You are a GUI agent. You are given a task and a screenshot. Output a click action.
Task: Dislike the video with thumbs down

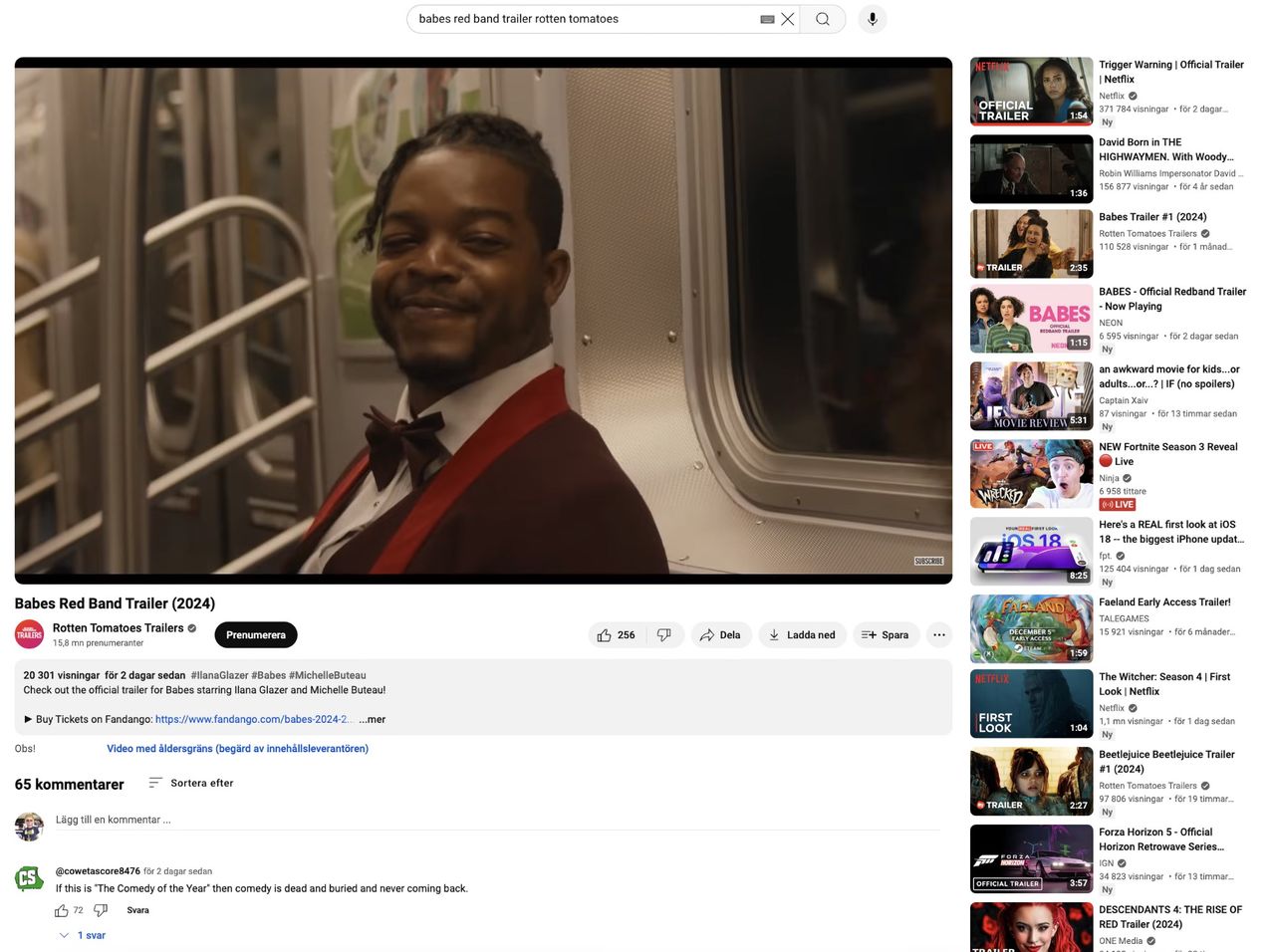point(664,635)
